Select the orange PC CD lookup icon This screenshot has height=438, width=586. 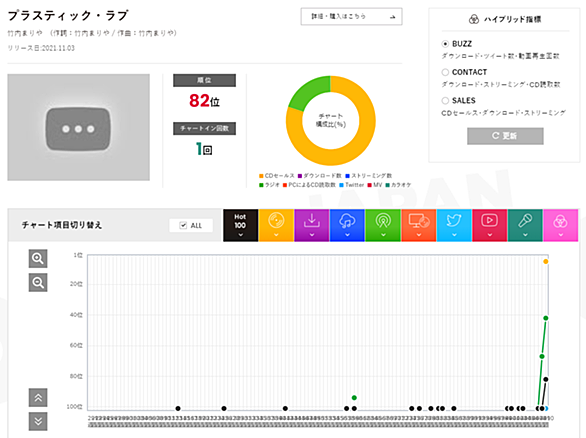click(418, 225)
